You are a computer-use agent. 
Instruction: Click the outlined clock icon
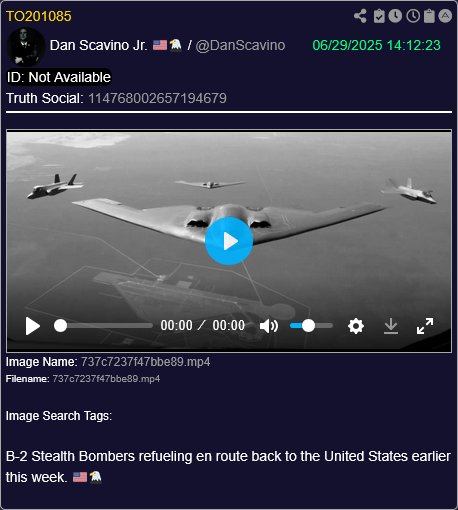click(x=413, y=16)
